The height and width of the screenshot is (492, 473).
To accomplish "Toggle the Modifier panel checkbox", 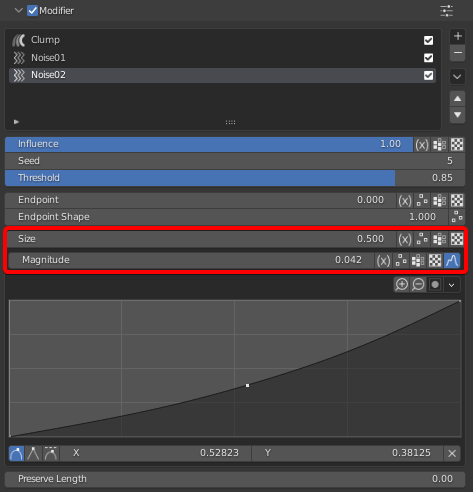I will pos(32,11).
